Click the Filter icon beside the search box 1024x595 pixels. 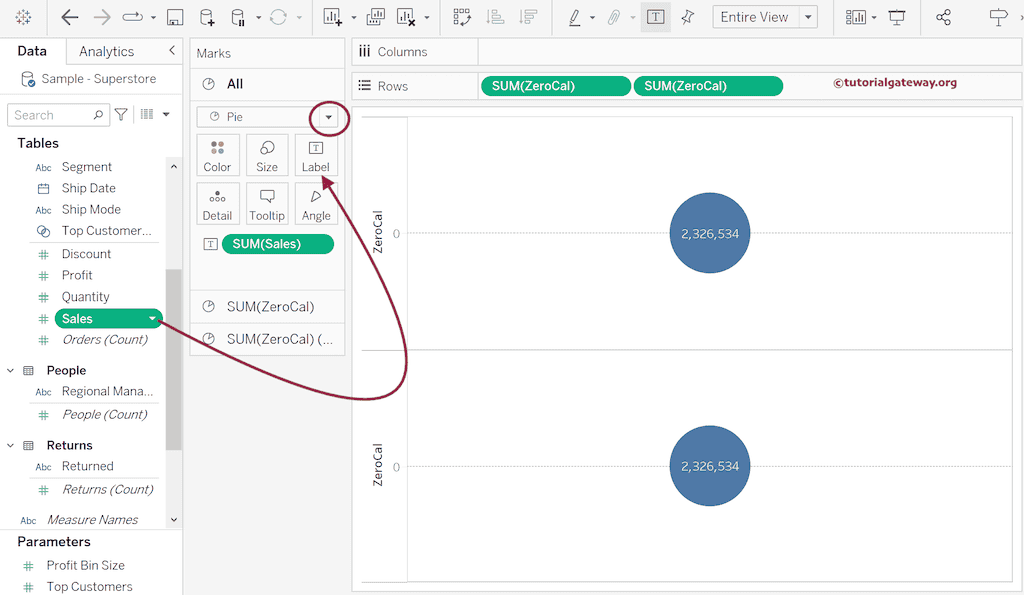click(x=121, y=115)
